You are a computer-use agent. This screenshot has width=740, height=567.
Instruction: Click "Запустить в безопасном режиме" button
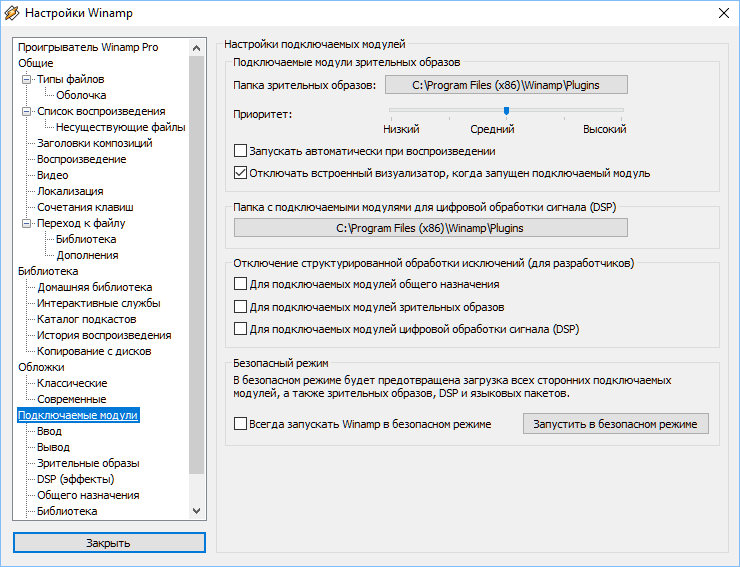pos(615,424)
